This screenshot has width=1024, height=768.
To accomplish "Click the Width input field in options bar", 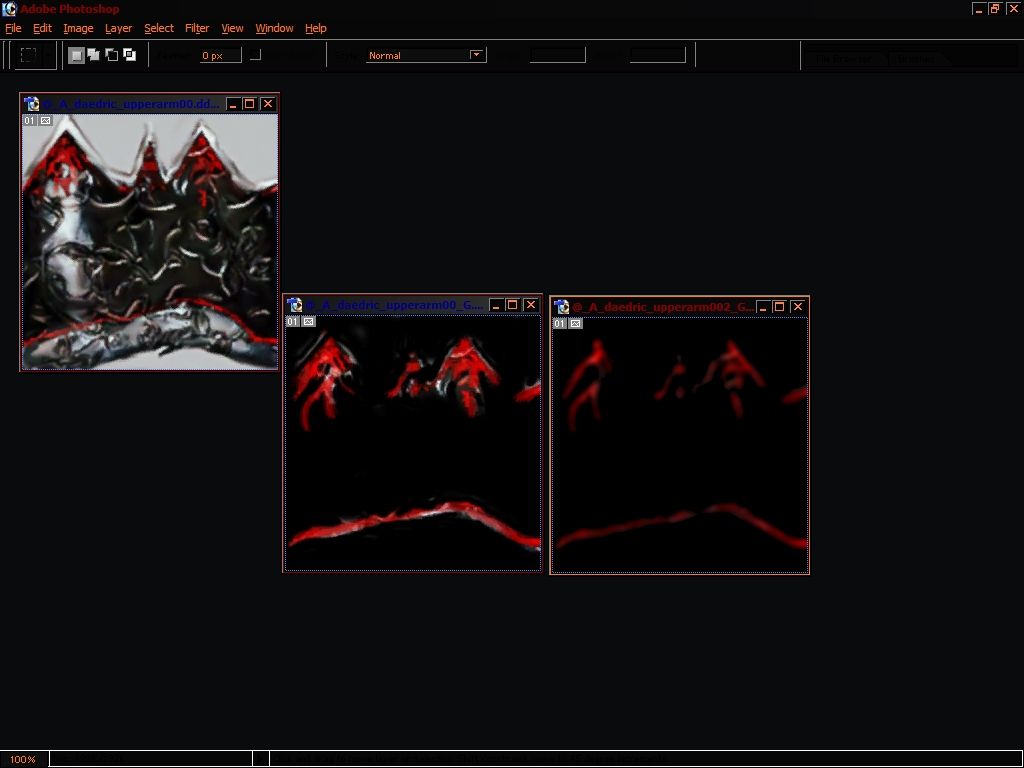I will [557, 56].
